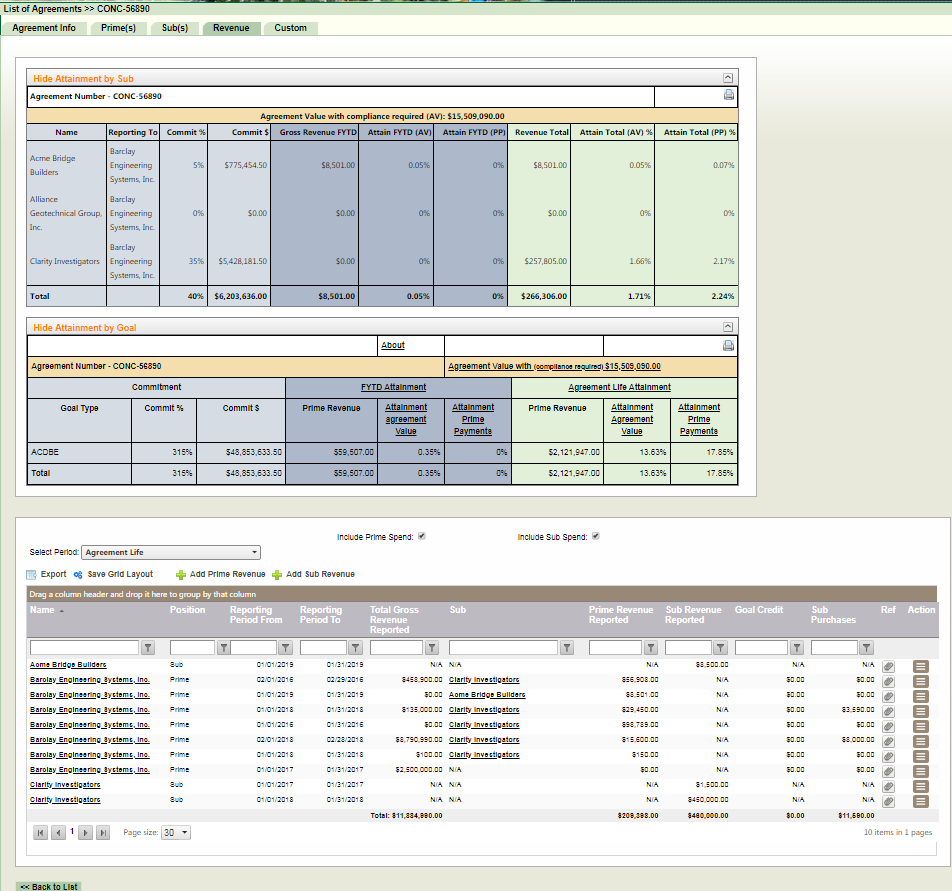Toggle Include Sub Spend checkbox
Screen dimensions: 952x891
click(x=595, y=536)
